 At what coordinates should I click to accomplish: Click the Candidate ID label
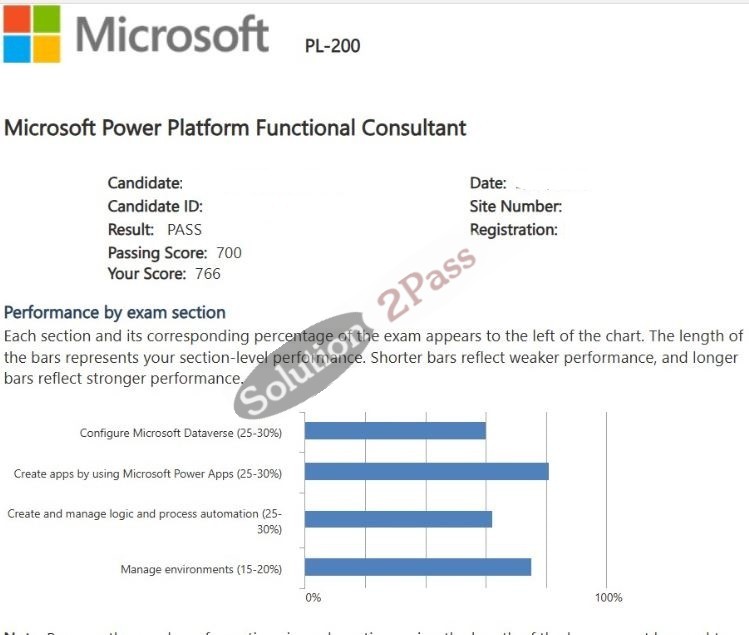[x=155, y=206]
